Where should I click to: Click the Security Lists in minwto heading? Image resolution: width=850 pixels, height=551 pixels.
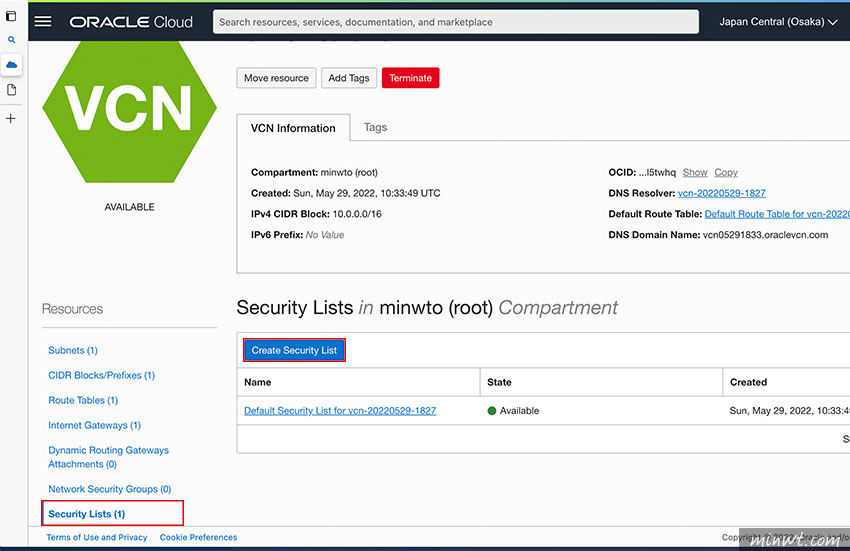pos(427,307)
